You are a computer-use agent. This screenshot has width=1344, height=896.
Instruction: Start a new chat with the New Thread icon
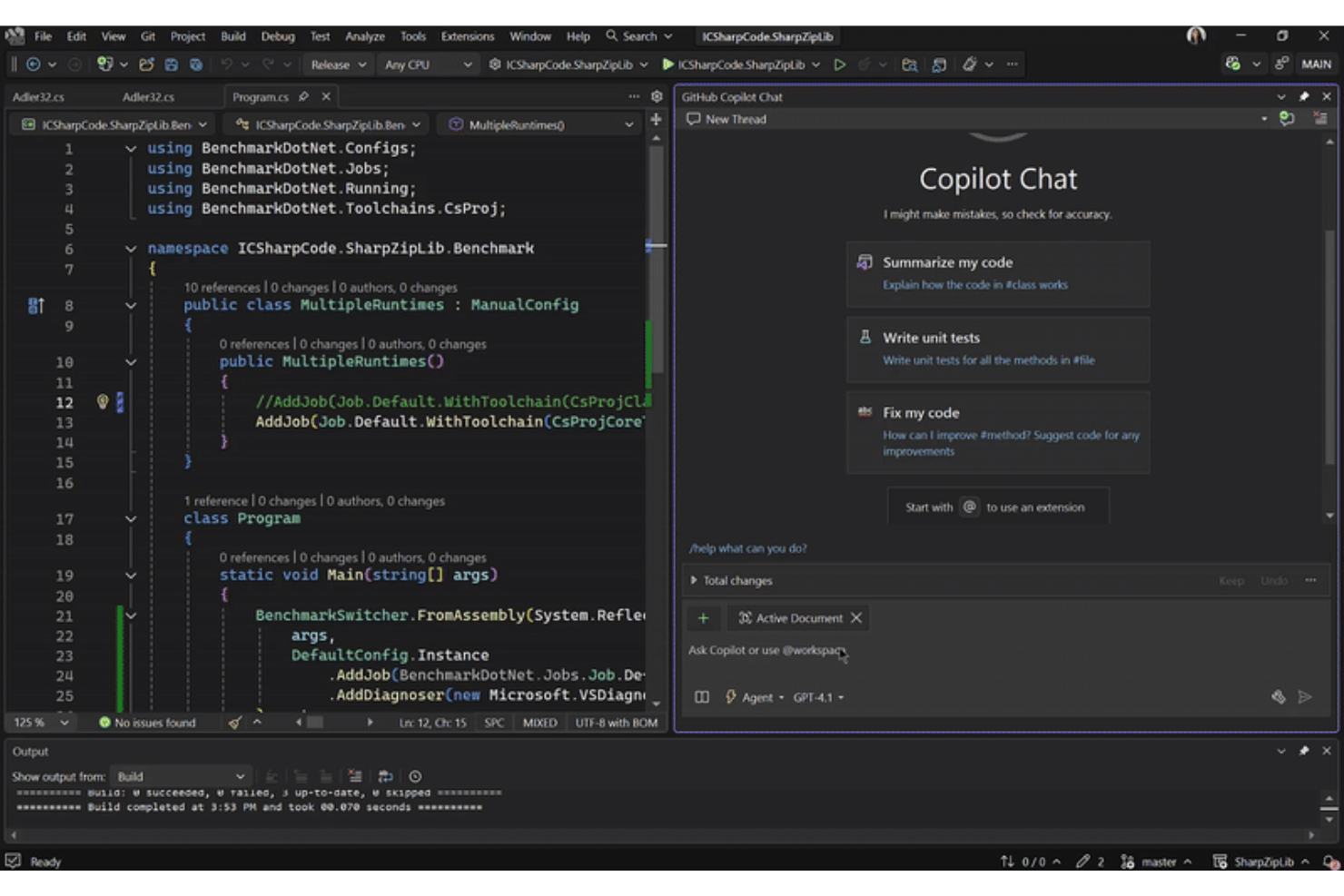[x=694, y=119]
